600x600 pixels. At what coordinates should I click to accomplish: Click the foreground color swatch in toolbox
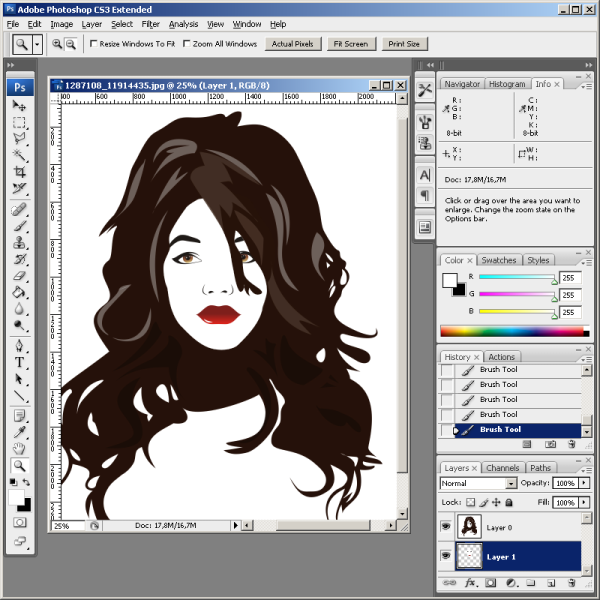tap(16, 496)
